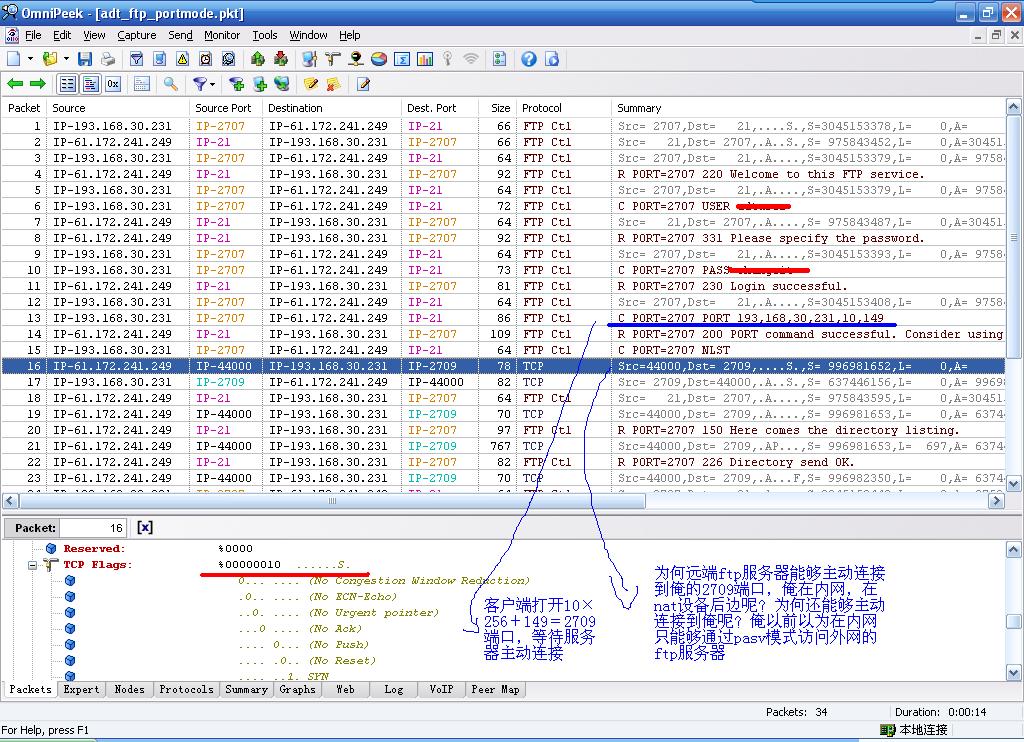Viewport: 1024px width, 742px height.
Task: Open the filter settings icon
Action: click(137, 60)
